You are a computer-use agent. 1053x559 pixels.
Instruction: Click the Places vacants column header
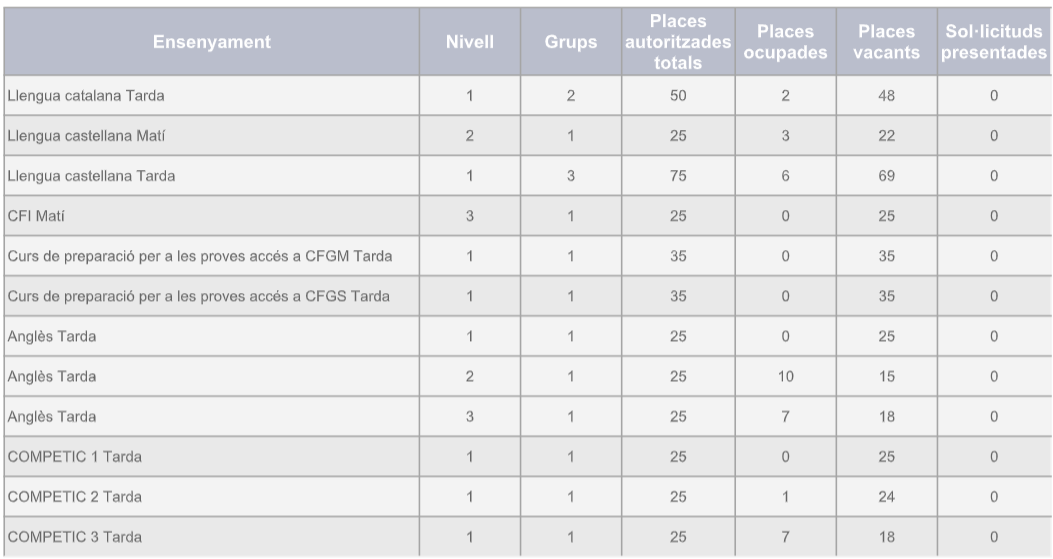(886, 42)
